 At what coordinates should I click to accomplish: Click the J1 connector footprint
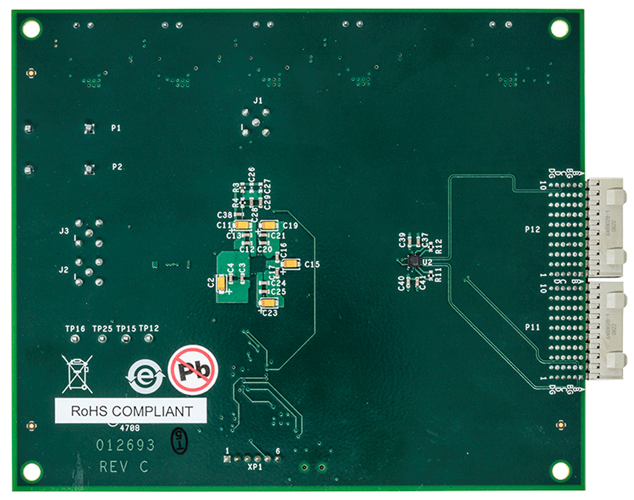[257, 125]
